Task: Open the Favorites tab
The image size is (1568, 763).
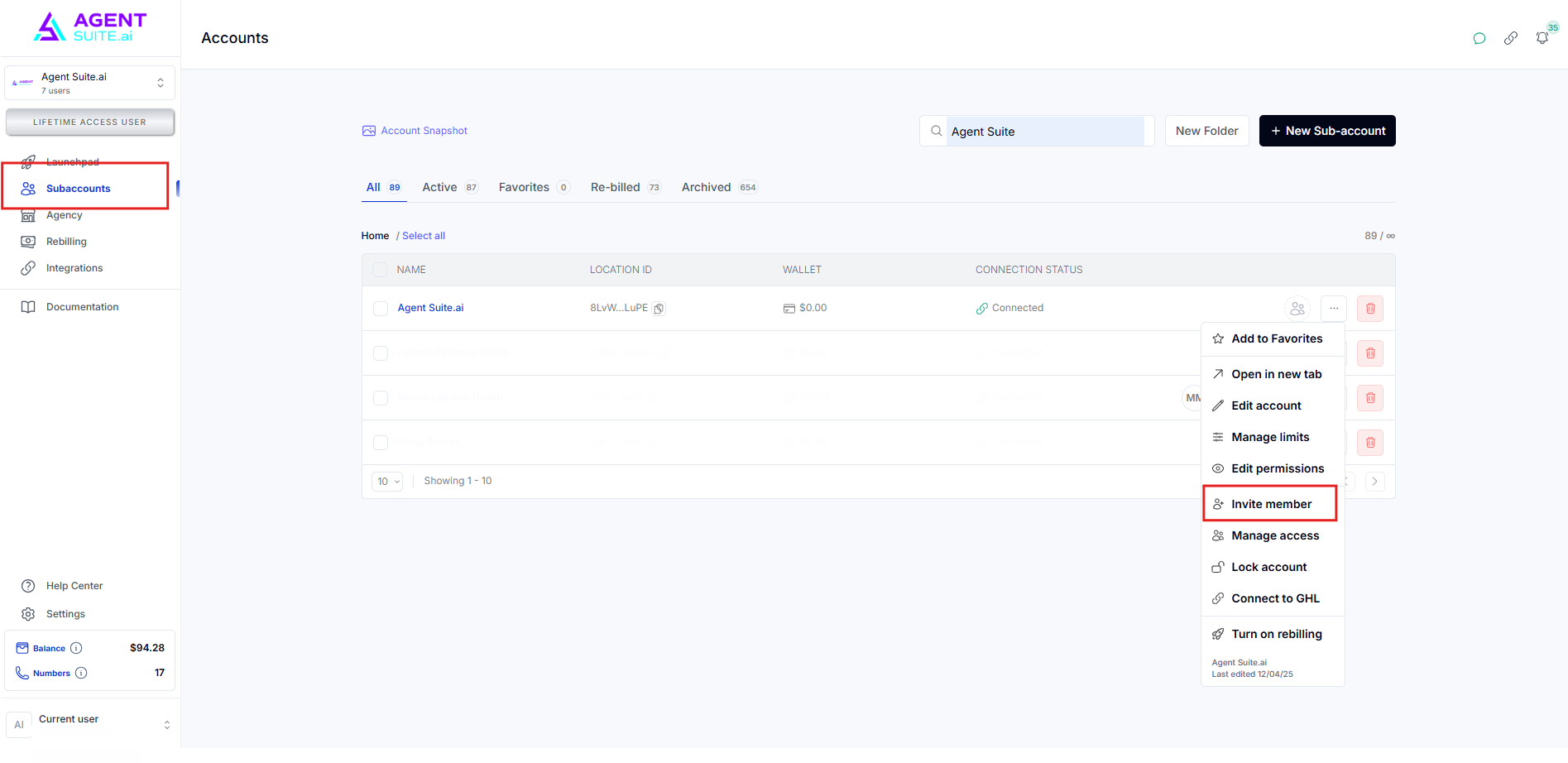Action: [534, 188]
